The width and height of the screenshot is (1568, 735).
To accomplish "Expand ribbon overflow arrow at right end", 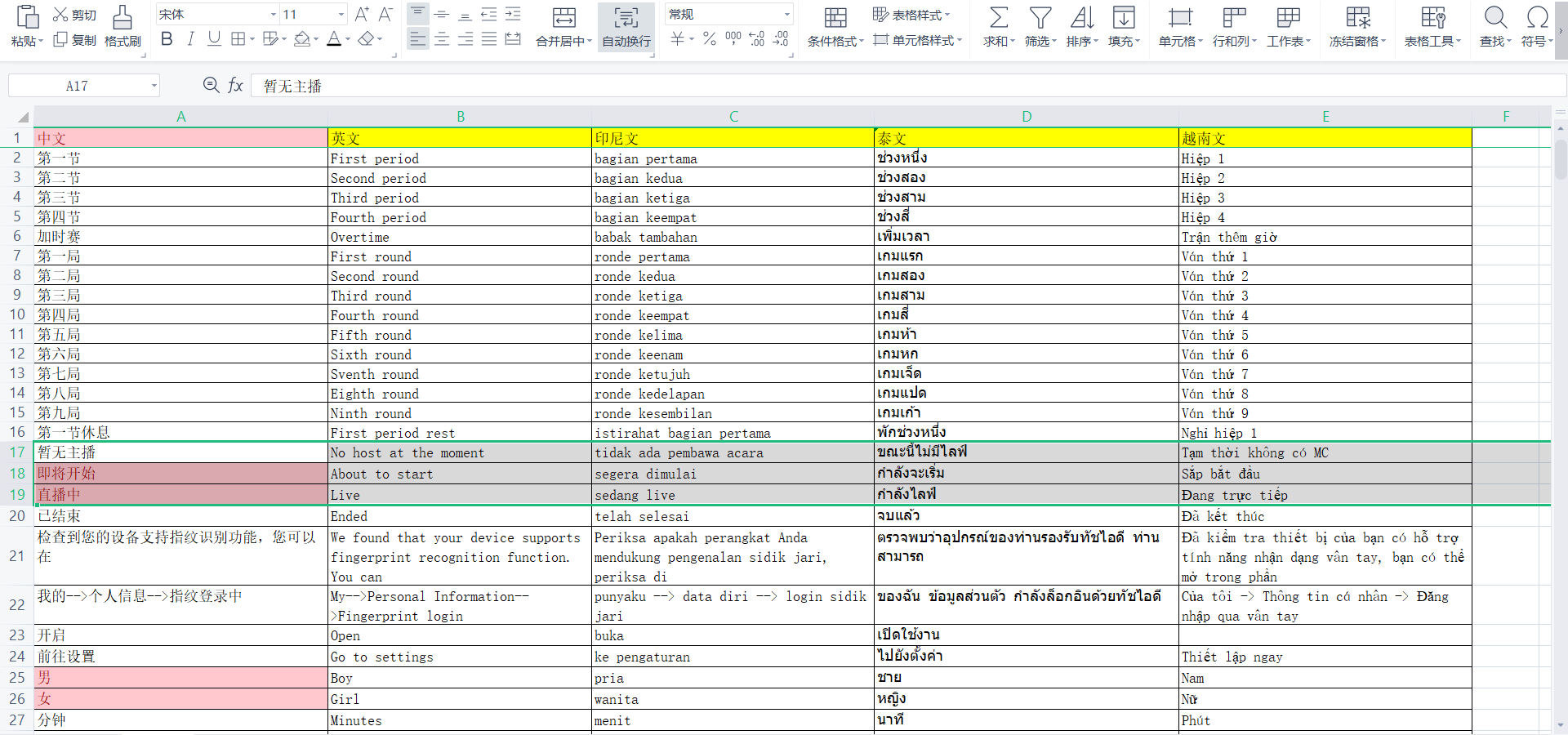I will click(1560, 31).
